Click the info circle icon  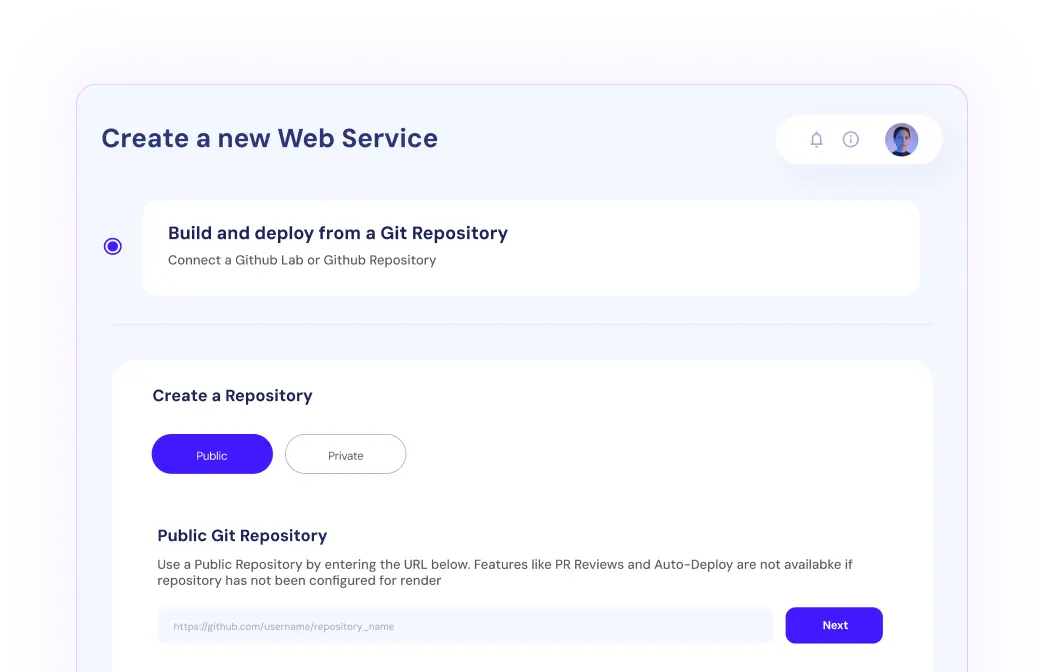(851, 140)
